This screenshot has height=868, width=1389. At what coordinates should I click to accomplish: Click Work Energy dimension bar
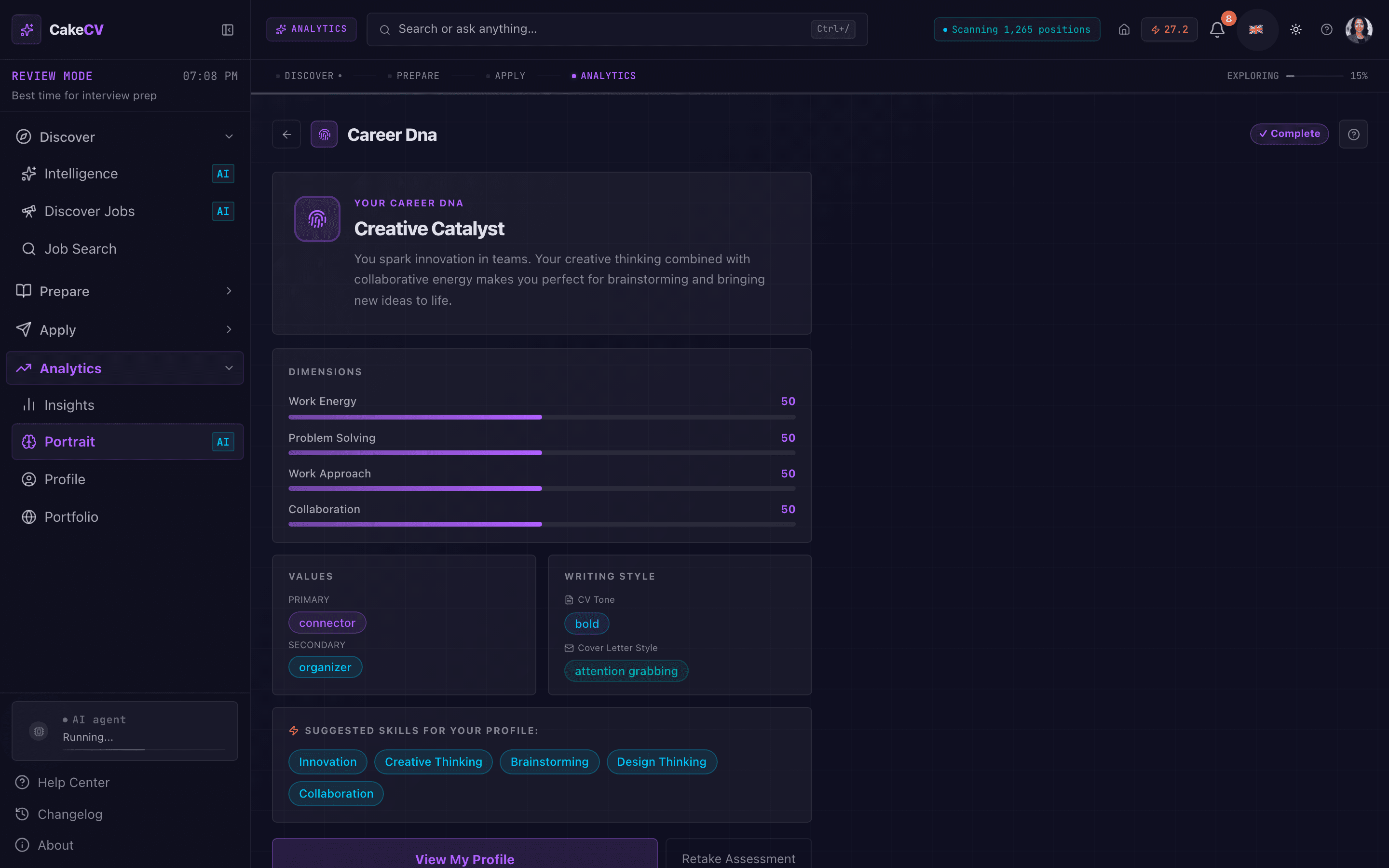(x=542, y=417)
